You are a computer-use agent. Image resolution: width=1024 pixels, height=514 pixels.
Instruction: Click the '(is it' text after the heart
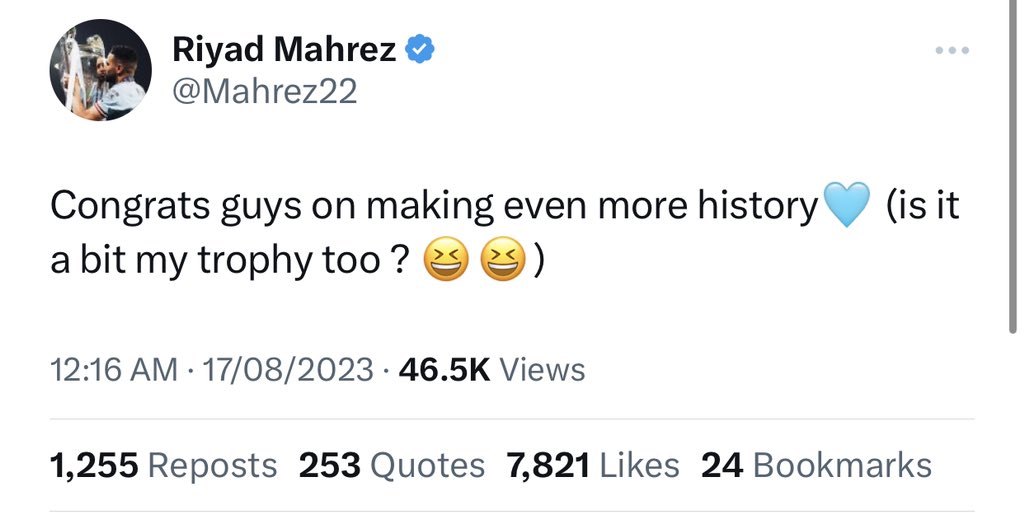pos(922,206)
